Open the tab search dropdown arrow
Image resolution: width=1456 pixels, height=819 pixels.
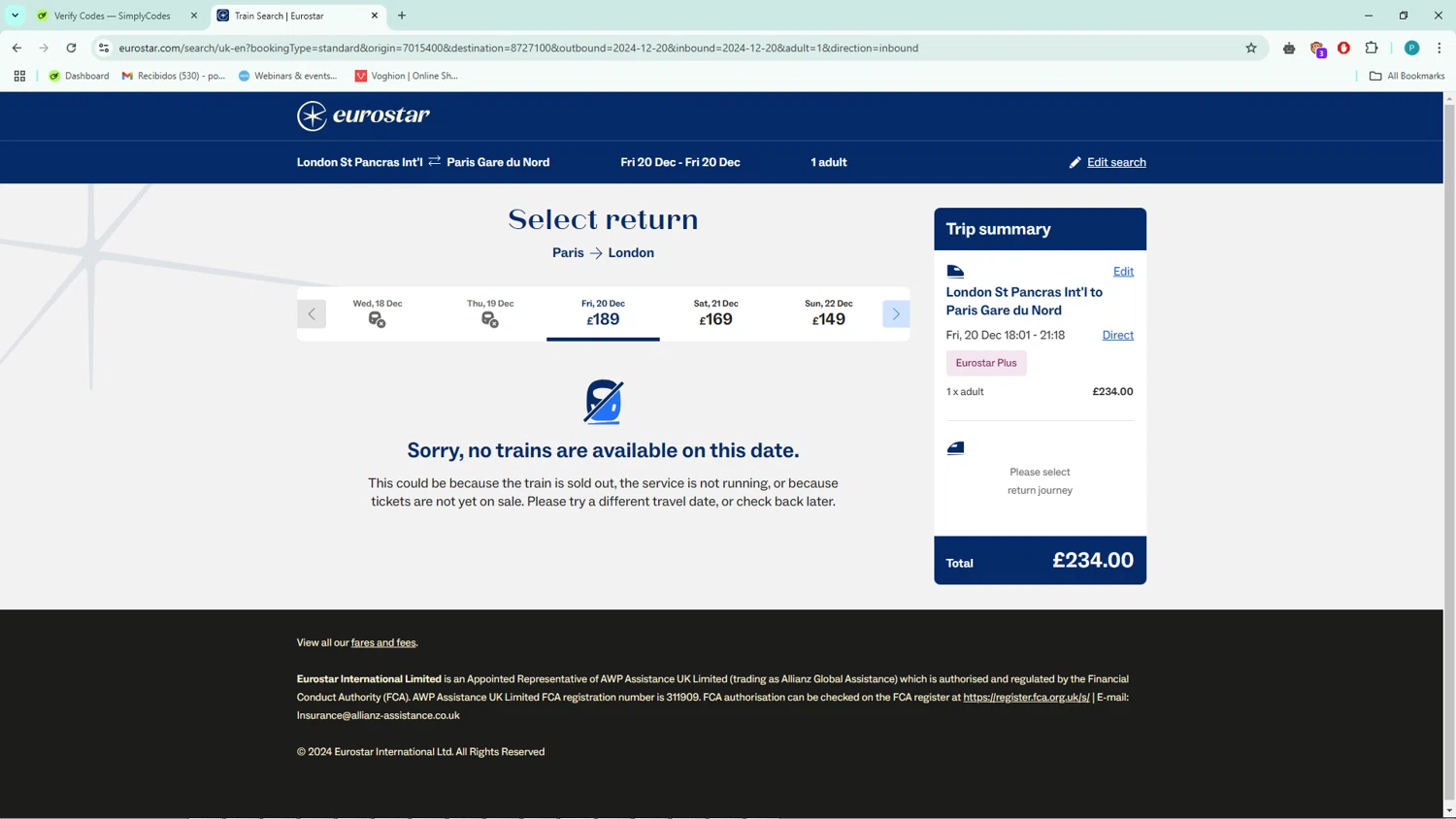point(15,16)
